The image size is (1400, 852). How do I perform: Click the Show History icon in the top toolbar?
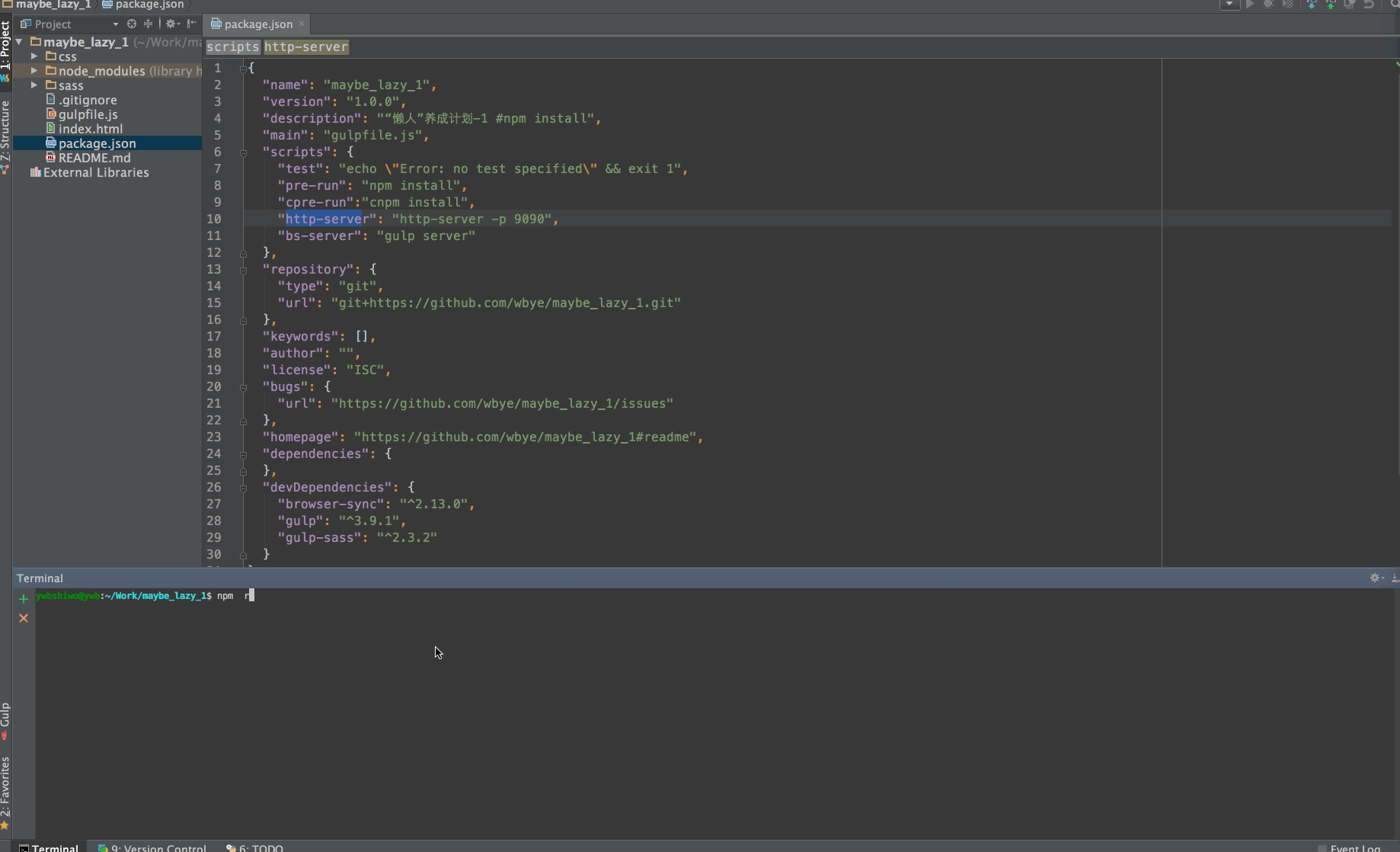tap(1349, 4)
